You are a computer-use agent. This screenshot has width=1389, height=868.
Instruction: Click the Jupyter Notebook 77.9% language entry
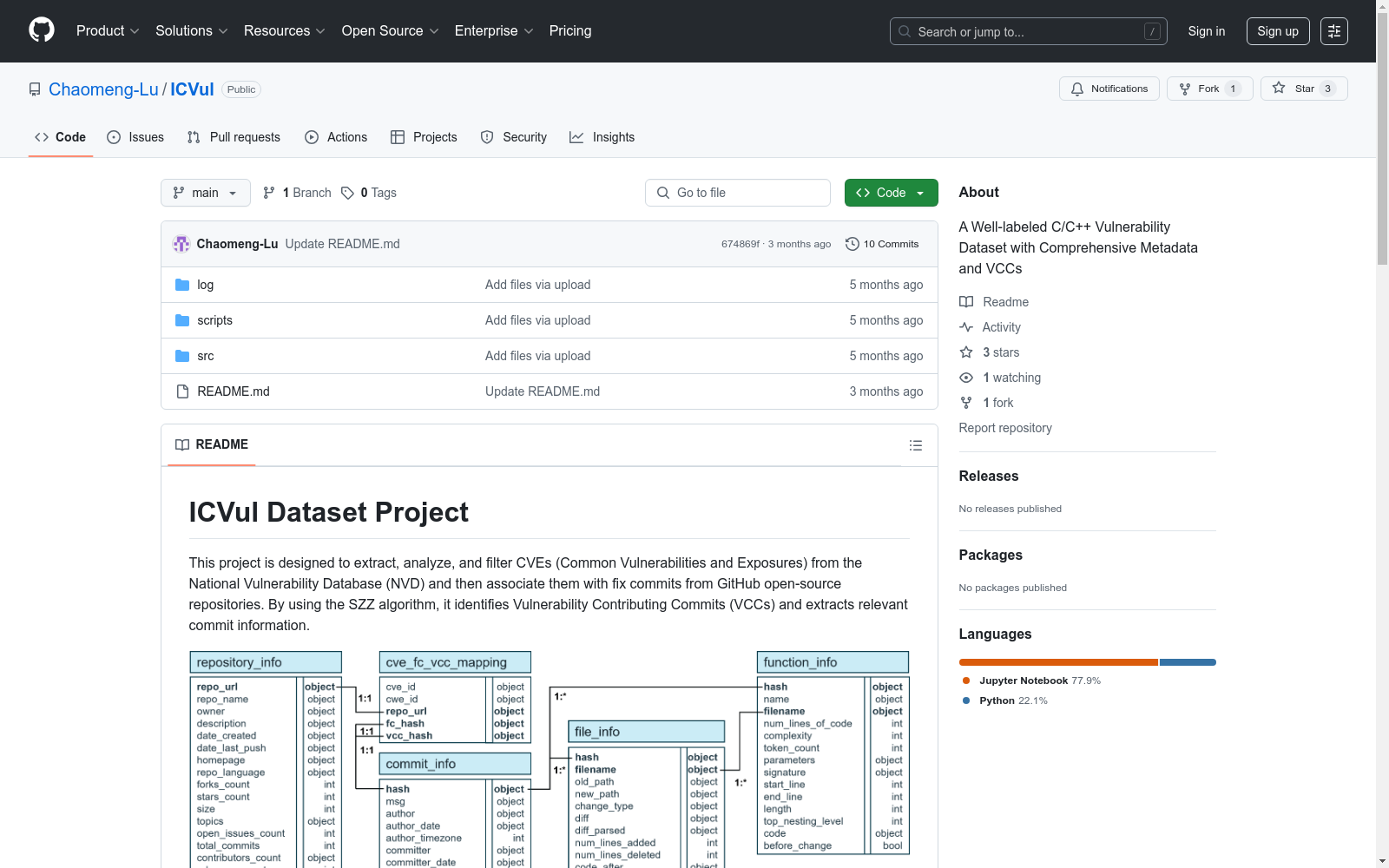point(1031,681)
